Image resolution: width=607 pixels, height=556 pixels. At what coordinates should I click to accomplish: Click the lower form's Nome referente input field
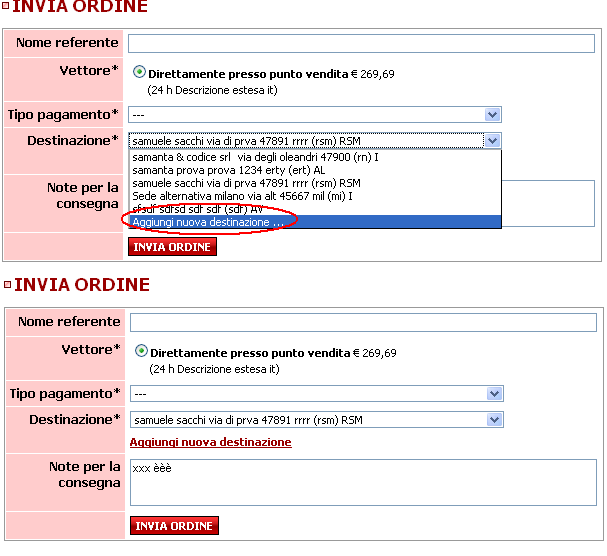coord(363,323)
